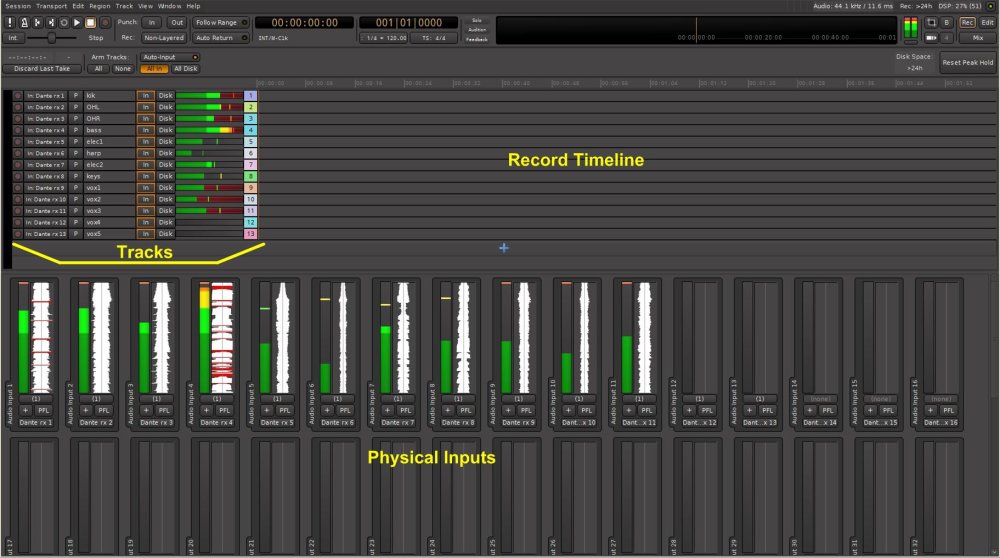Viewport: 1000px width, 558px height.
Task: Arm record for the bass track
Action: (18, 130)
